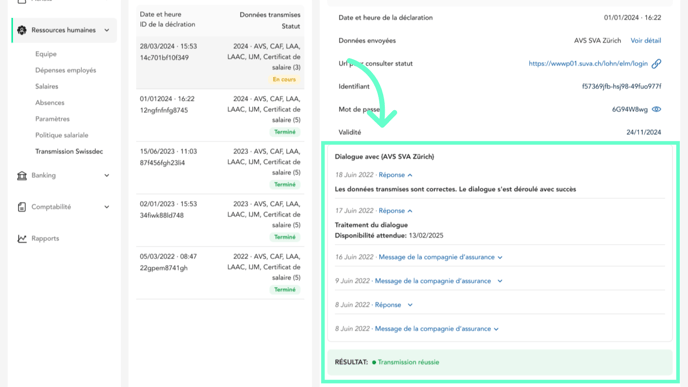
Task: Select declaration 22gpem8741gh row
Action: click(x=220, y=273)
